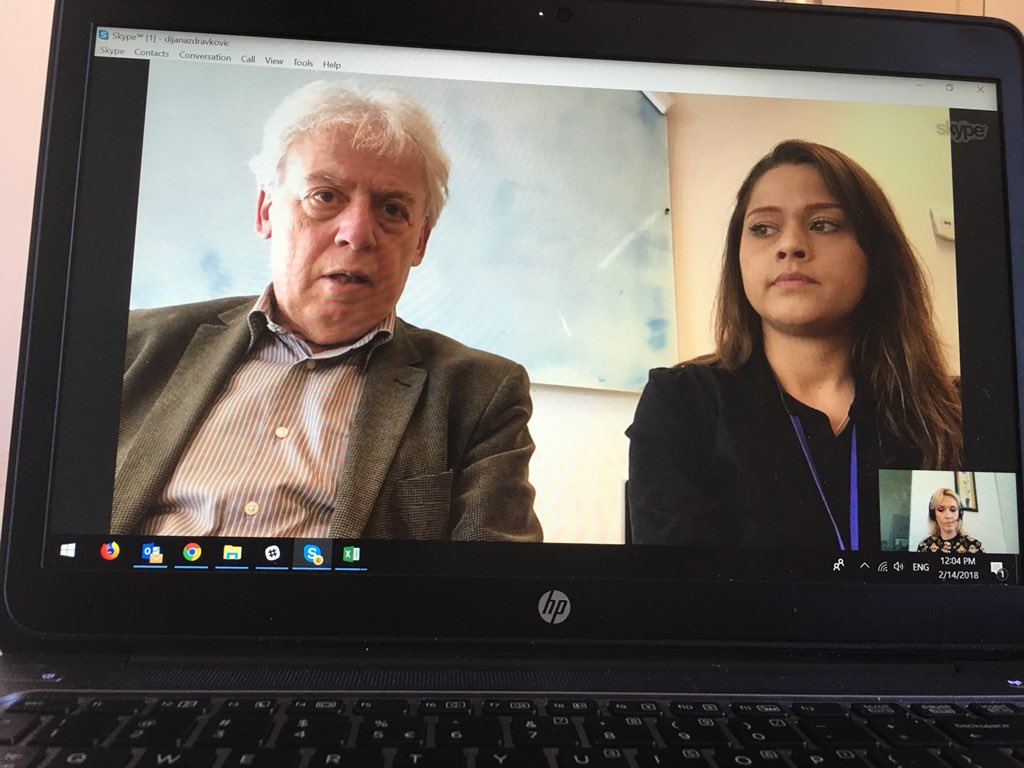Viewport: 1024px width, 768px height.
Task: Minimize the Skype window
Action: click(920, 86)
